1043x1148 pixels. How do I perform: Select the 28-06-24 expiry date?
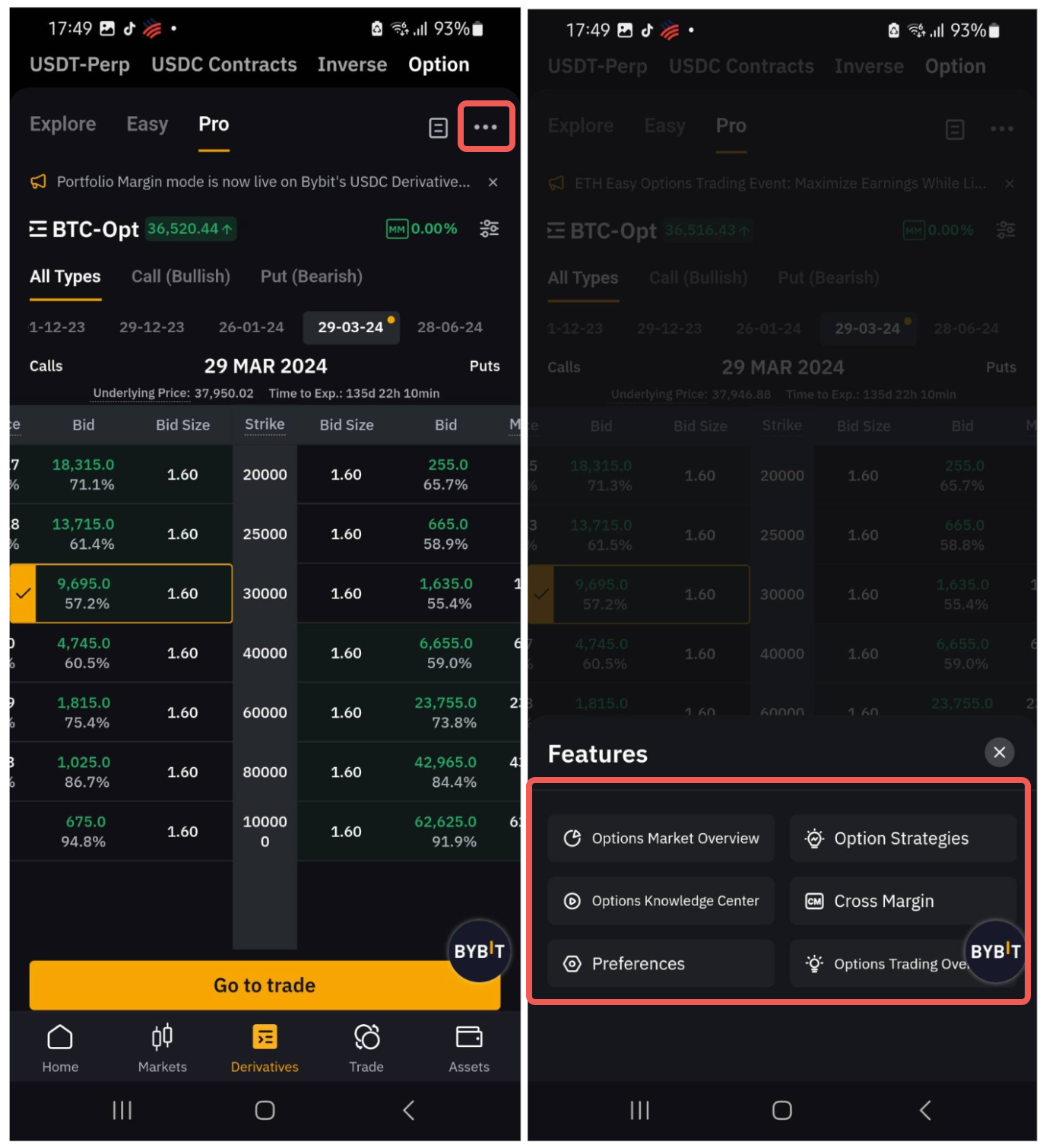(x=449, y=328)
